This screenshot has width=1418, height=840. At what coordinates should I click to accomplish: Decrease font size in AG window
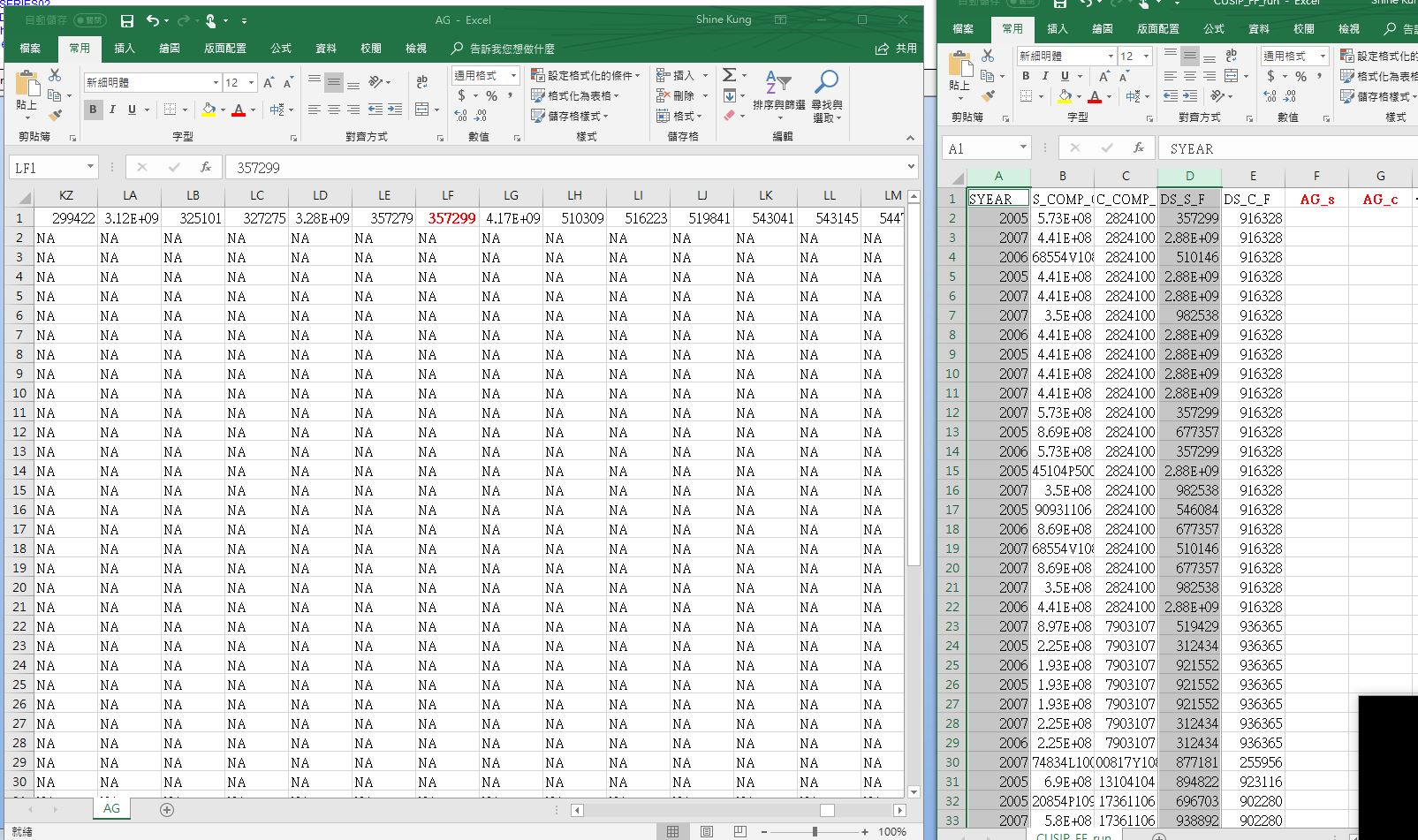[288, 82]
